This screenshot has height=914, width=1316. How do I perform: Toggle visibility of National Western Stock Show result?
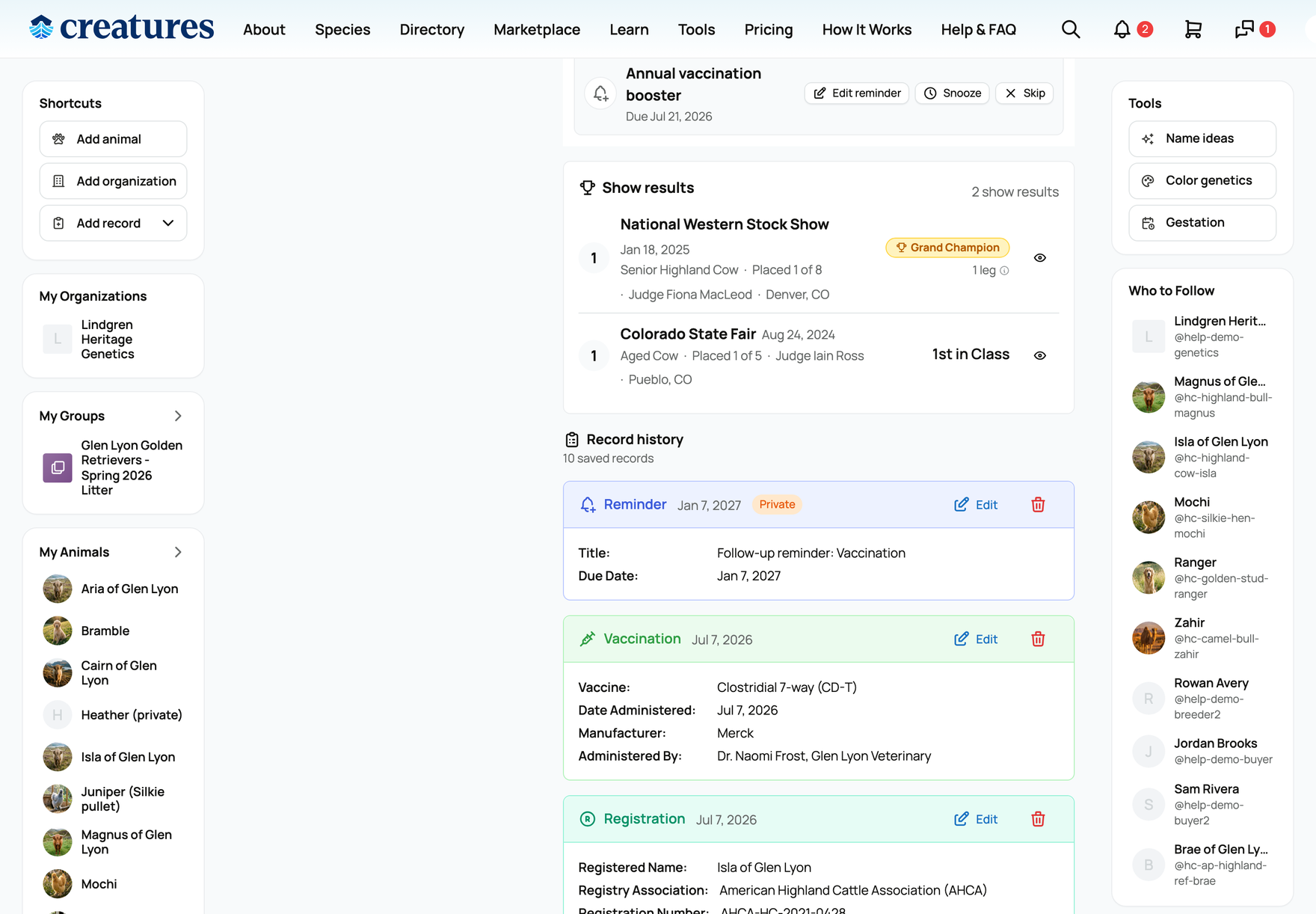point(1040,258)
